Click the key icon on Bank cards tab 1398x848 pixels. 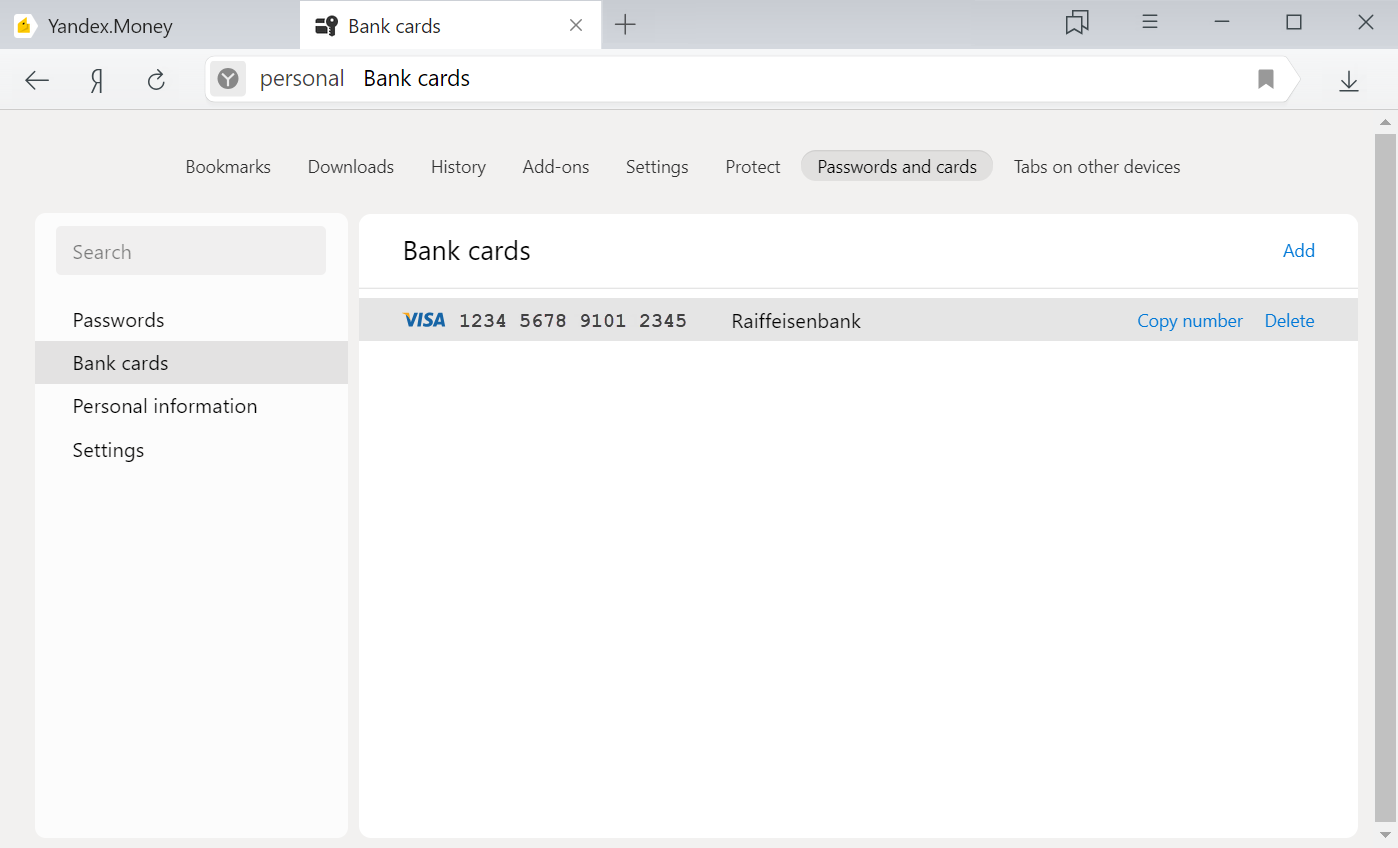click(326, 26)
